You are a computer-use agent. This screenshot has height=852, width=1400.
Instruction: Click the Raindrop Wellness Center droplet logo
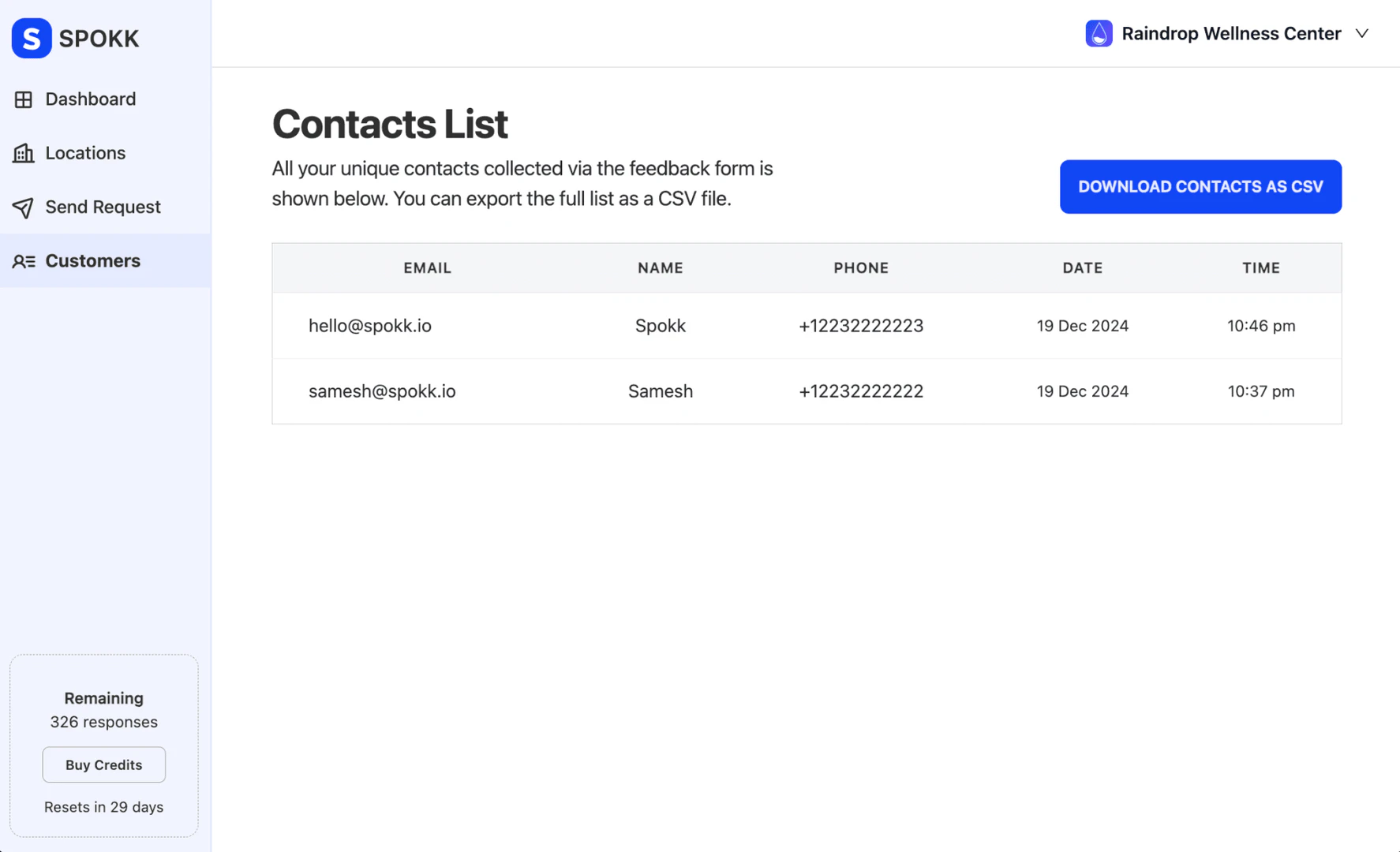(1099, 34)
